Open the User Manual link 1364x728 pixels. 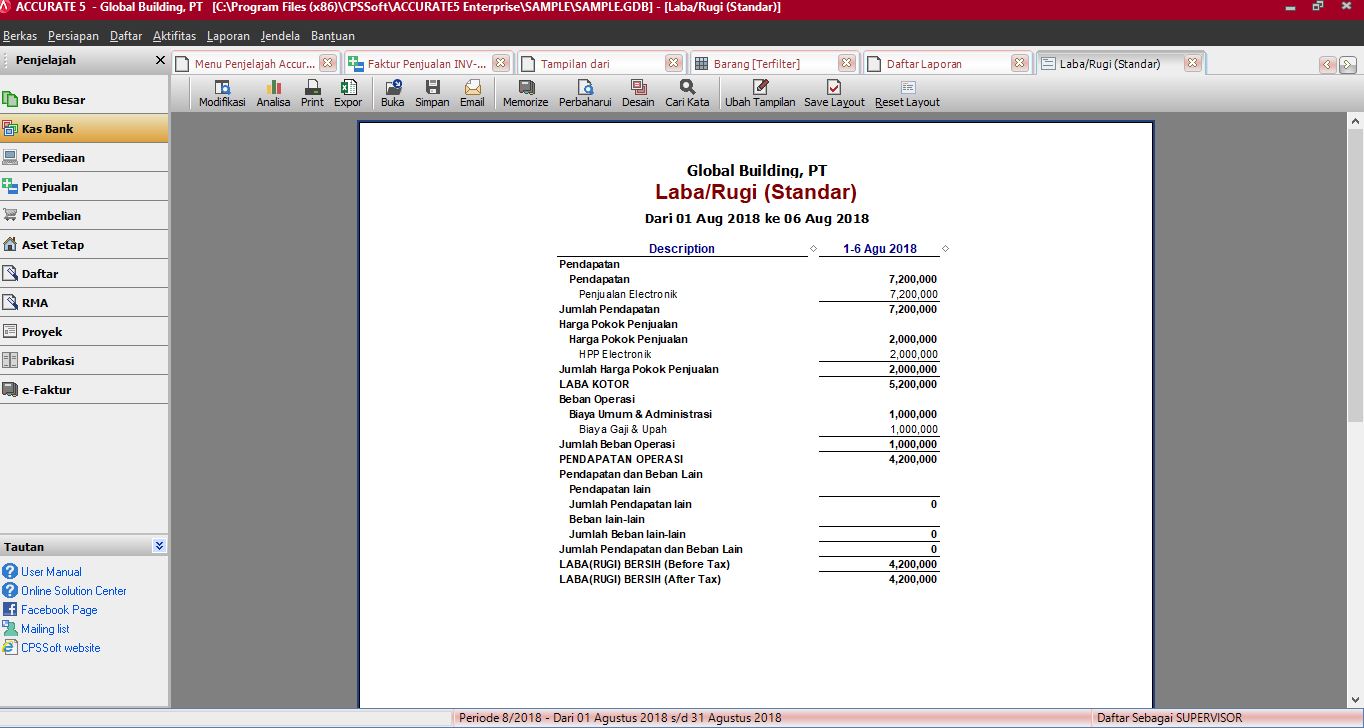pos(51,572)
